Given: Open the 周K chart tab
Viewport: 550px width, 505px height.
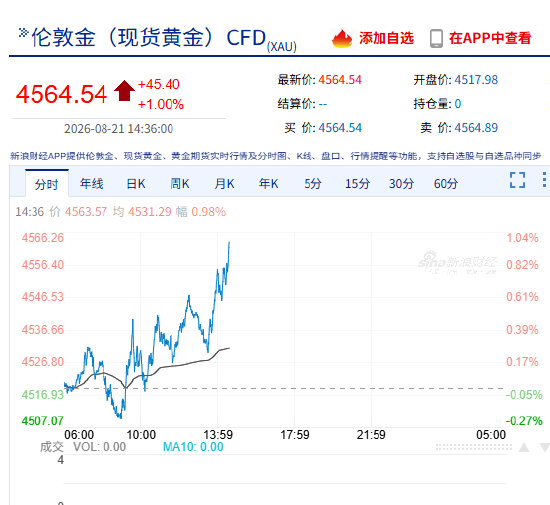Looking at the screenshot, I should 180,184.
